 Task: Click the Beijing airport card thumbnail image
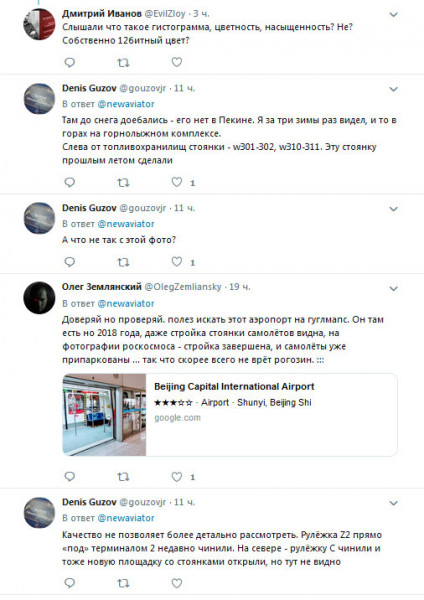(104, 415)
